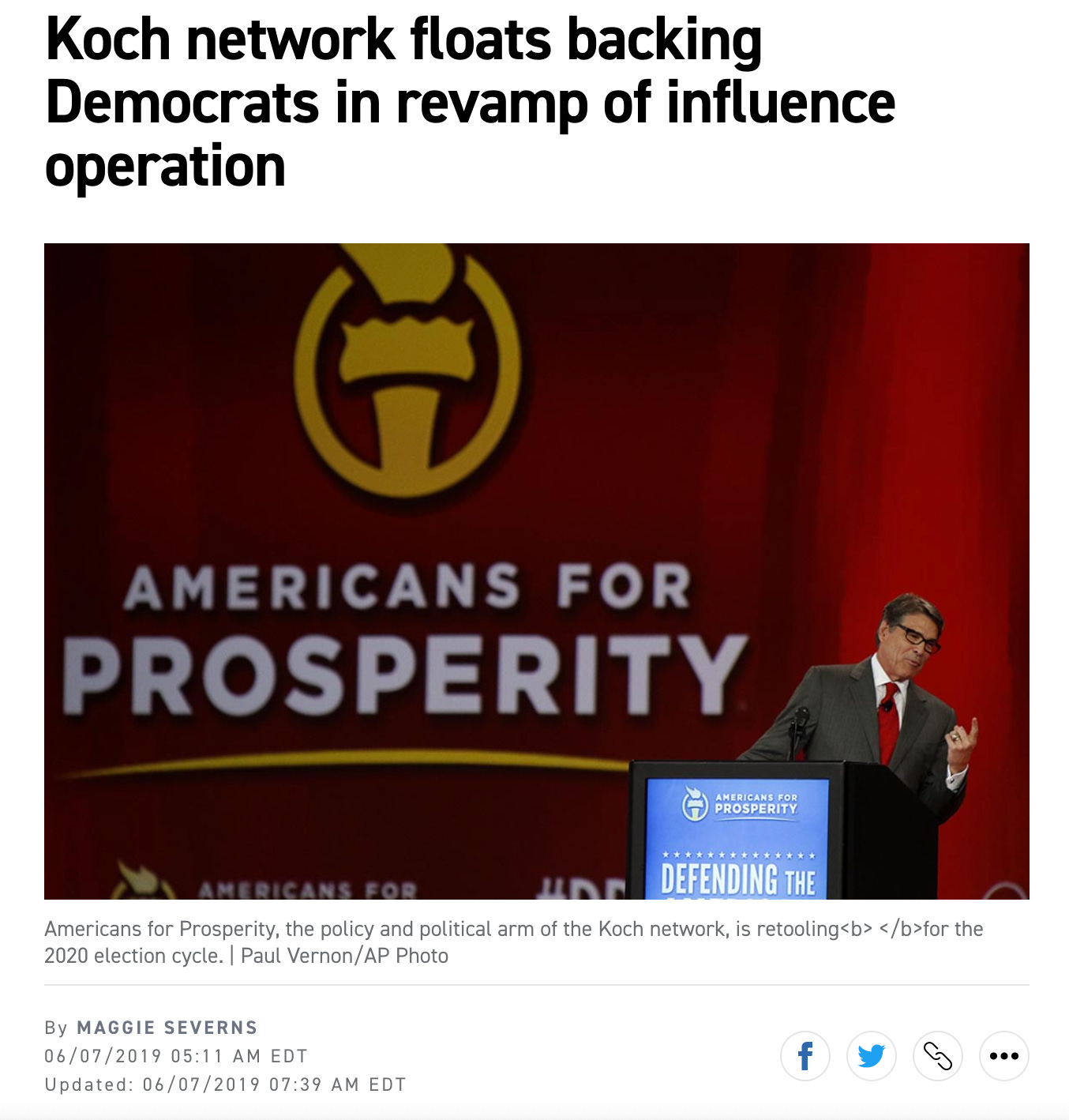
Task: Share the article on Facebook
Action: 805,1055
